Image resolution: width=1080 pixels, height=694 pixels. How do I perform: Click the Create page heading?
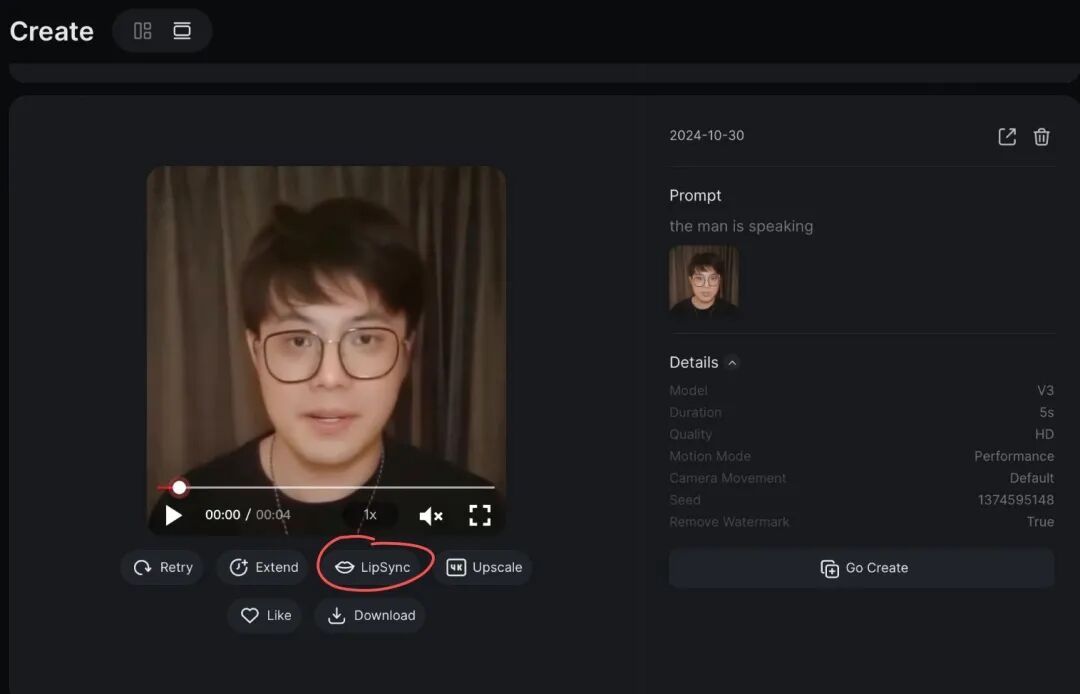click(52, 32)
